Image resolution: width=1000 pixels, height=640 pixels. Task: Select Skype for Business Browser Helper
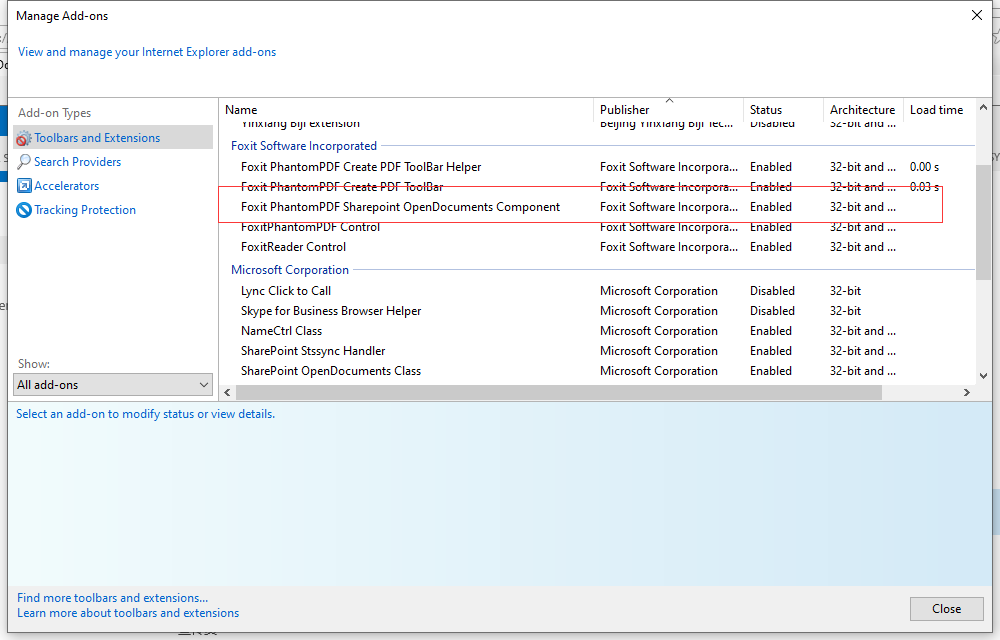tap(331, 311)
